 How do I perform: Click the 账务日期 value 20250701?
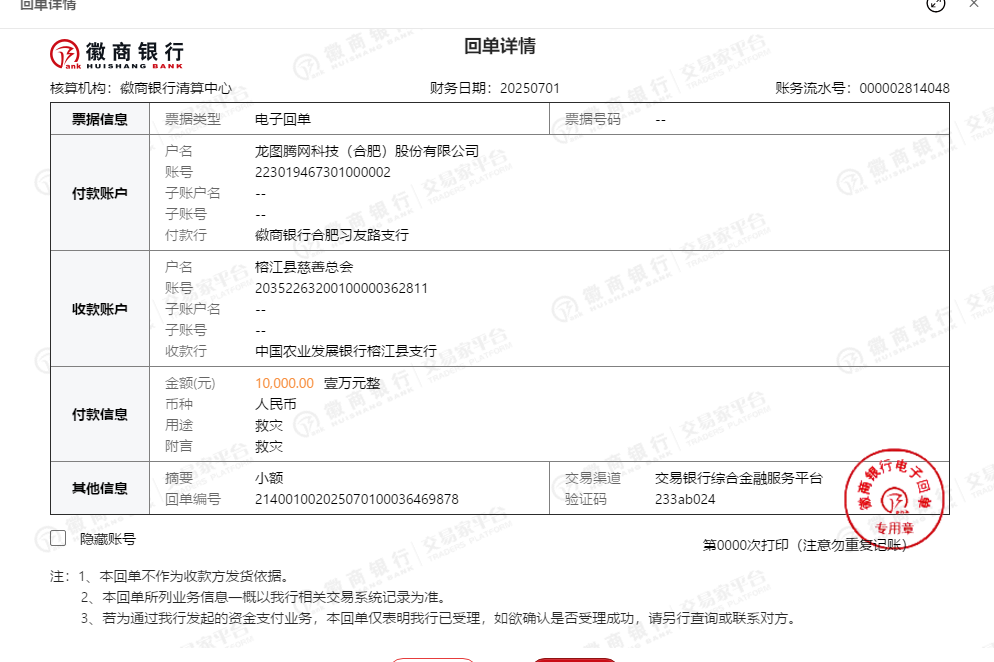530,88
